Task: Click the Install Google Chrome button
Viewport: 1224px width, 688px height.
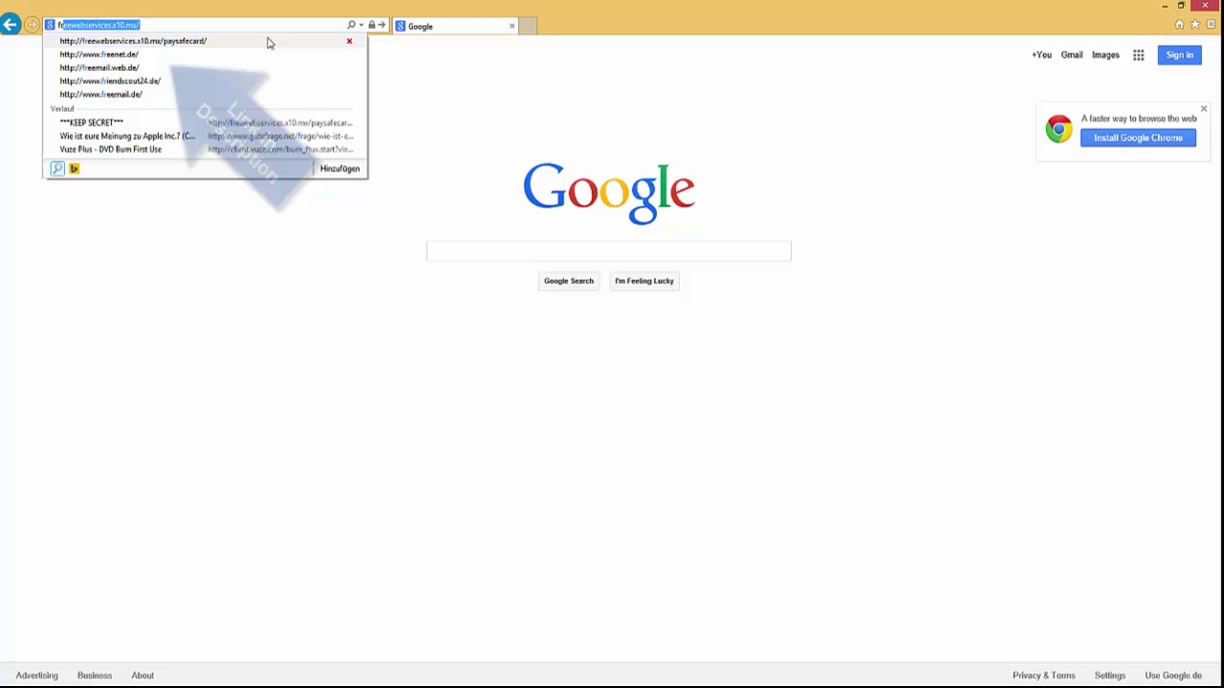Action: point(1138,138)
